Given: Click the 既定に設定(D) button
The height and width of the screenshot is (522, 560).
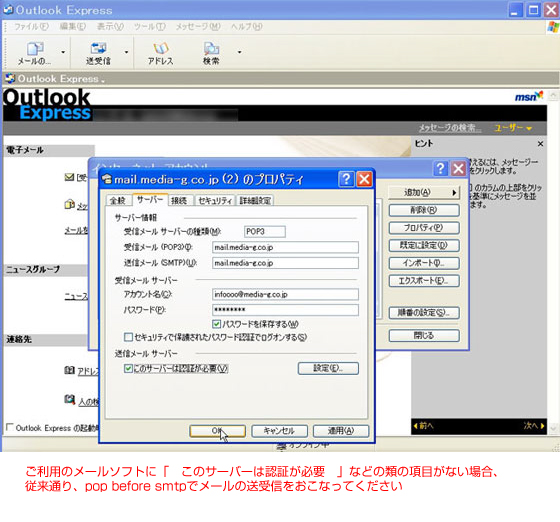Looking at the screenshot, I should click(424, 245).
